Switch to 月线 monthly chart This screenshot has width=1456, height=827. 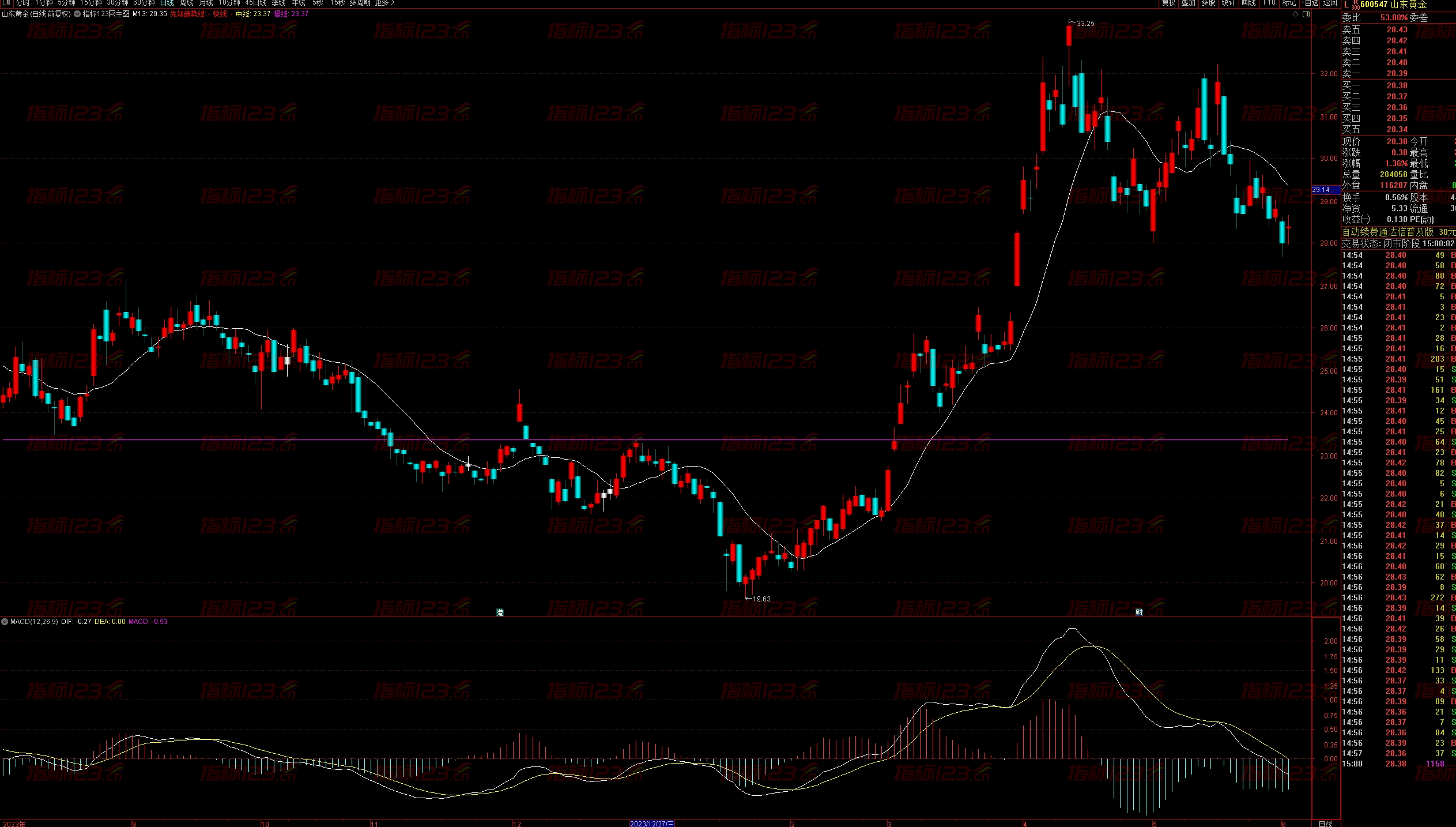pos(206,3)
